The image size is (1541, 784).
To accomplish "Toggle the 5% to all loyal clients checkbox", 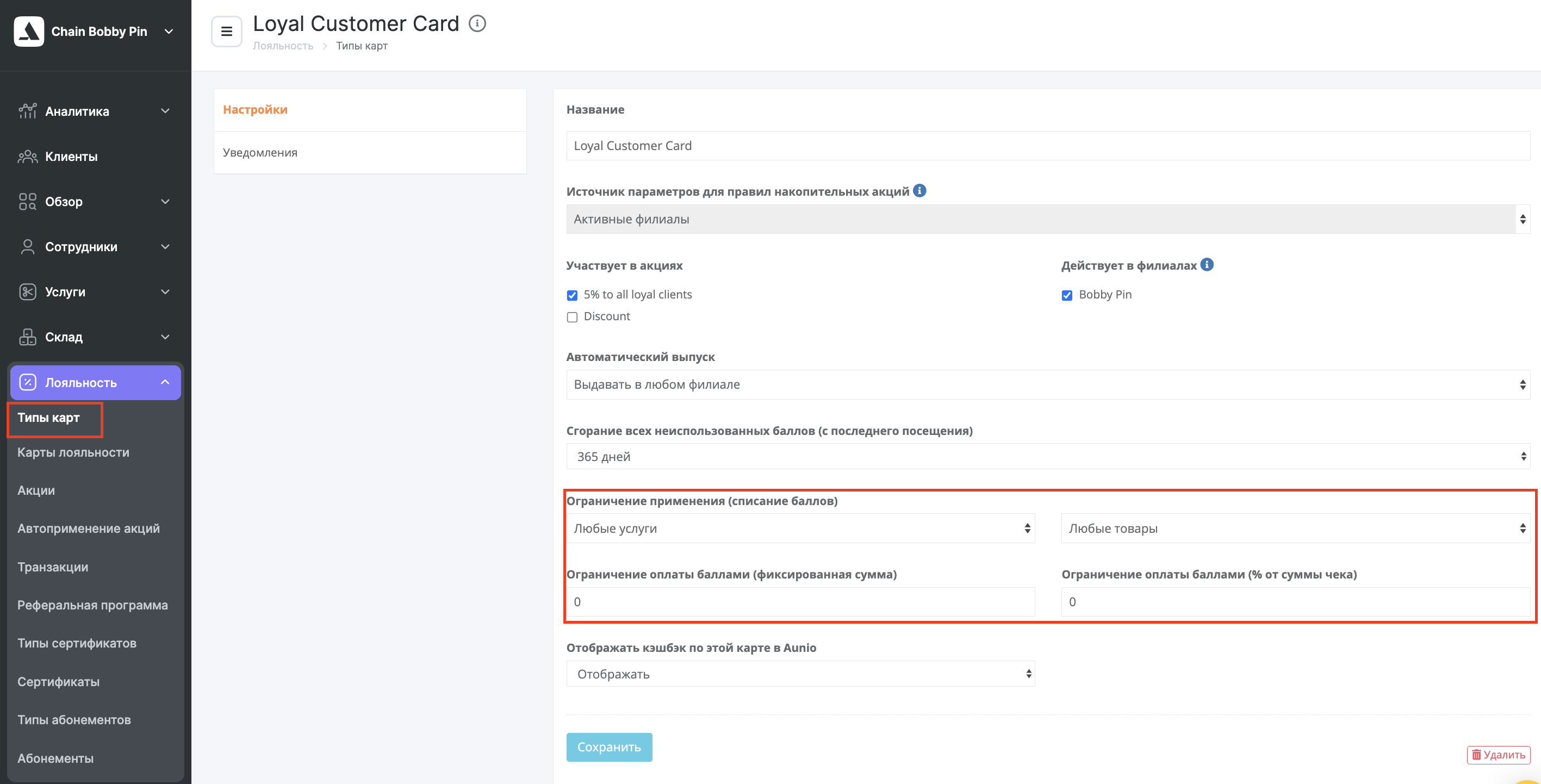I will point(572,295).
